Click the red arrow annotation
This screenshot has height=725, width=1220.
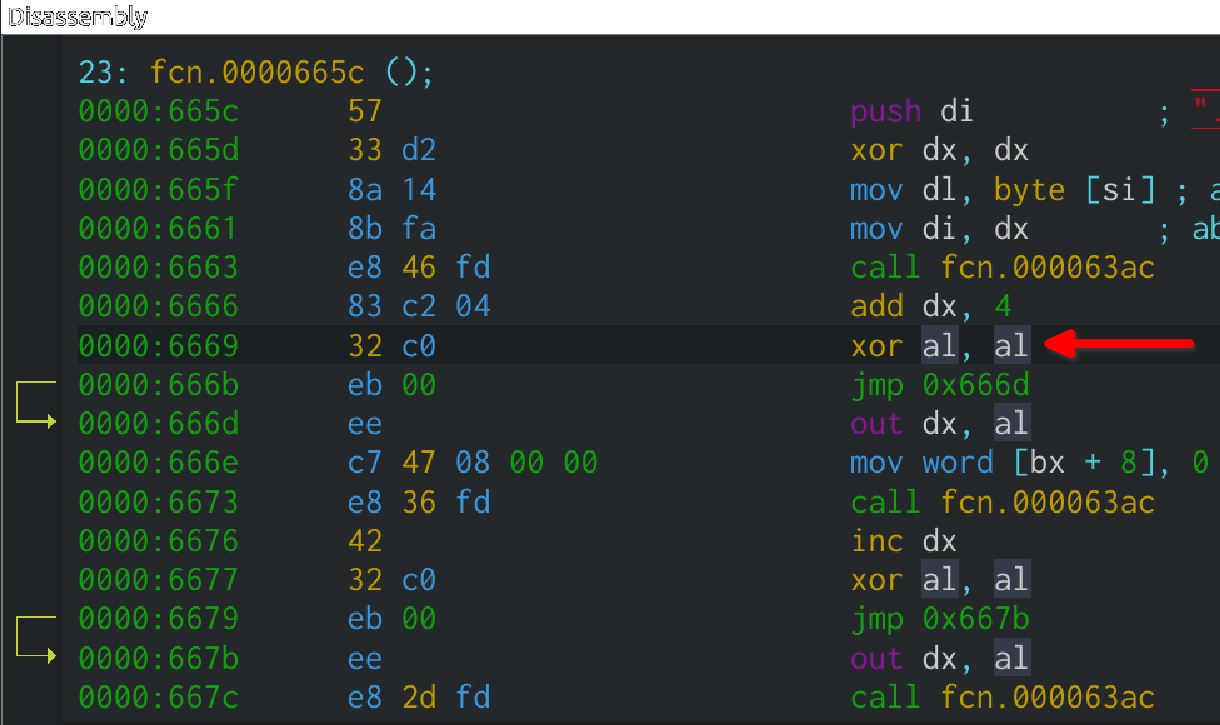coord(1119,345)
